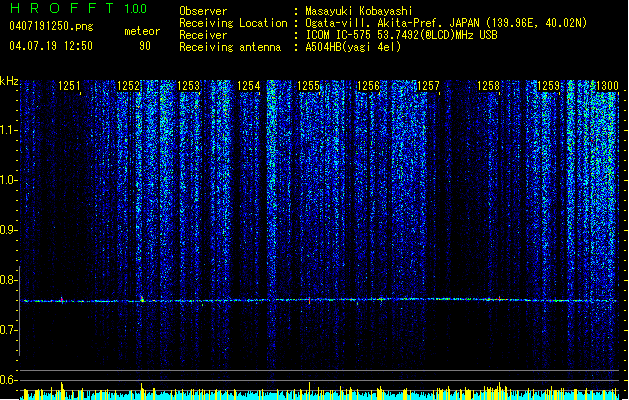Screen dimensions: 629x400
Task: Click the kHz axis unit label
Action: (9, 81)
